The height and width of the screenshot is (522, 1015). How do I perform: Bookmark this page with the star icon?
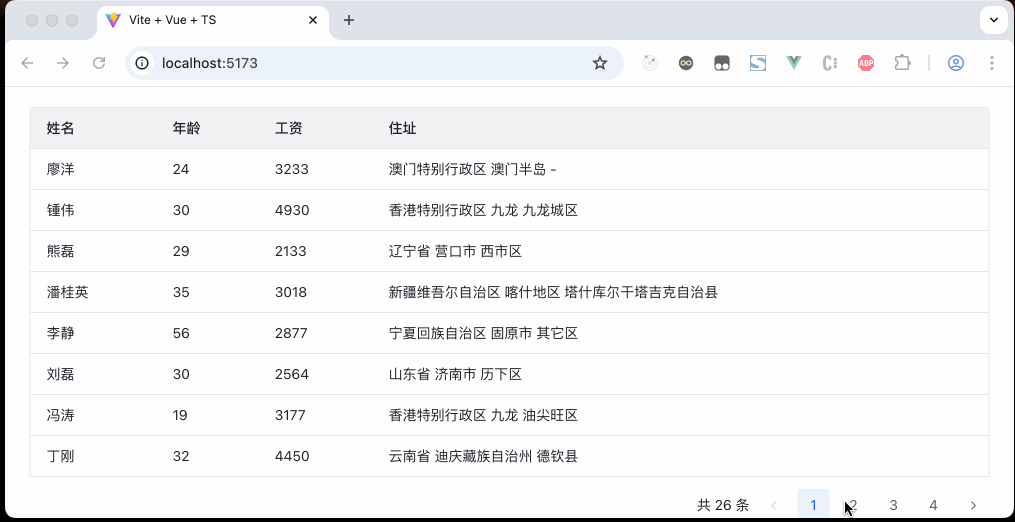(600, 63)
